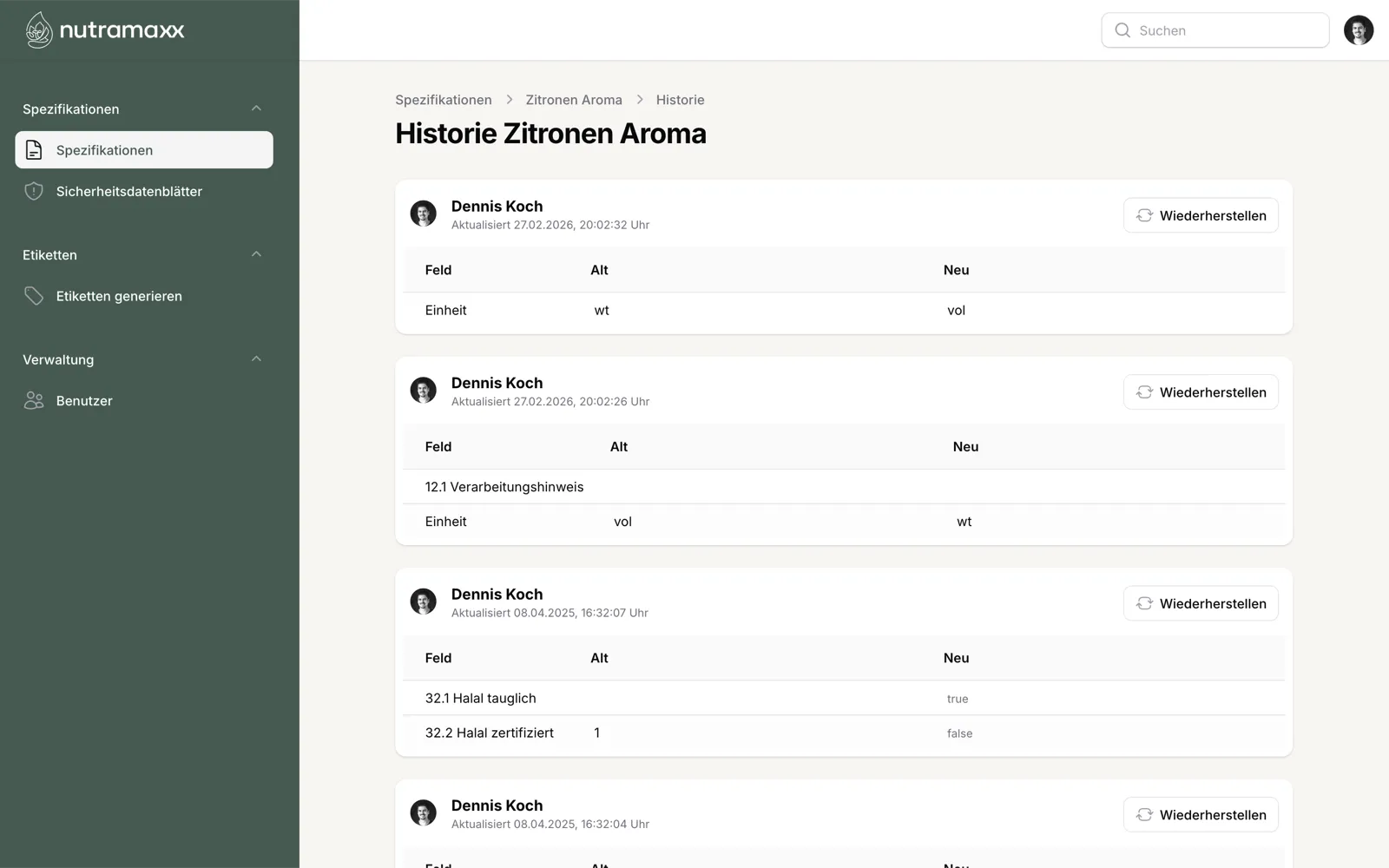Screen dimensions: 1389x868
Task: Click the users icon beside Benutzer
Action: pyautogui.click(x=34, y=401)
